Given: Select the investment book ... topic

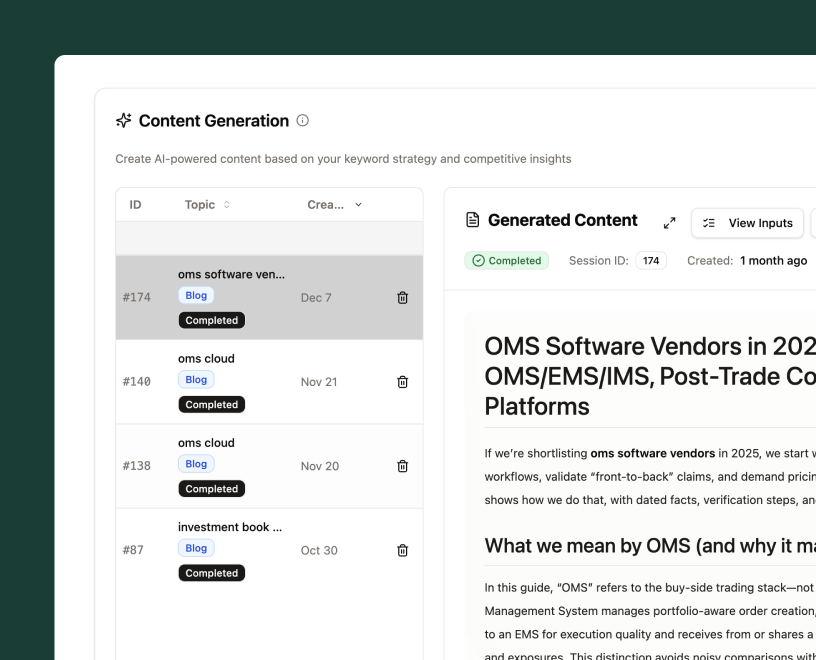Looking at the screenshot, I should point(230,527).
